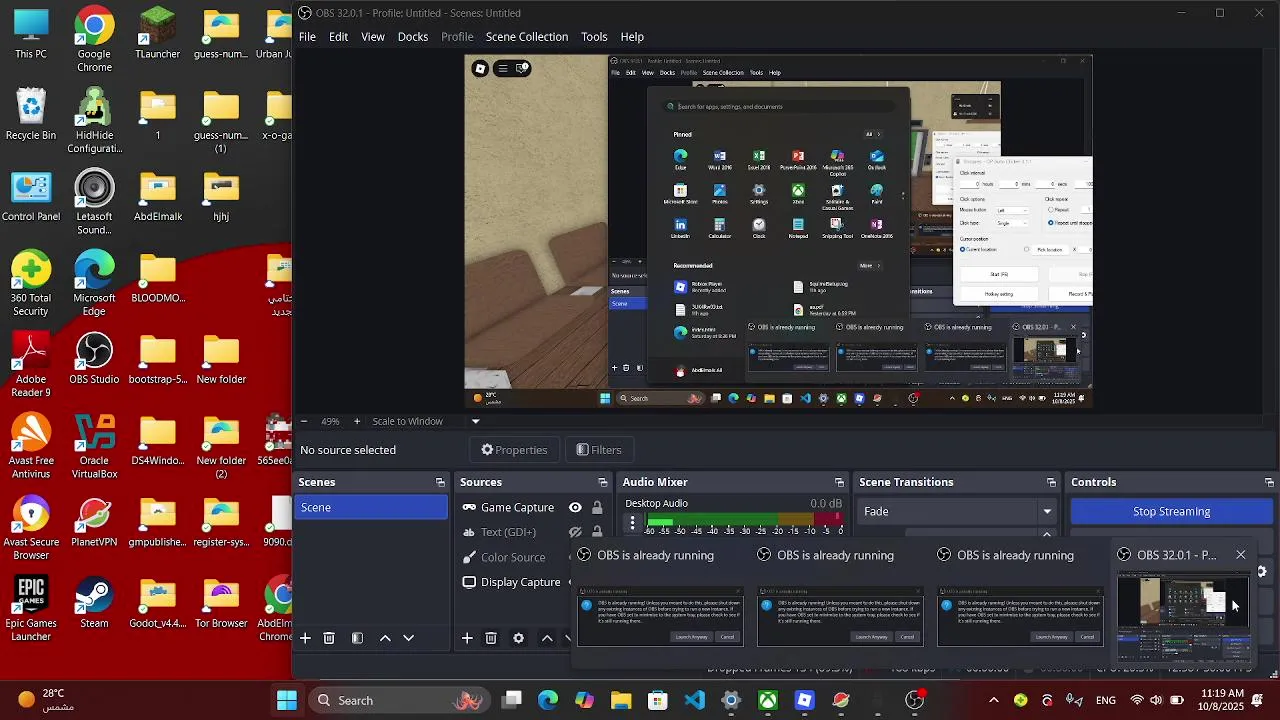Screen dimensions: 1280x720
Task: Undock the Scene Transitions panel
Action: coord(1051,482)
